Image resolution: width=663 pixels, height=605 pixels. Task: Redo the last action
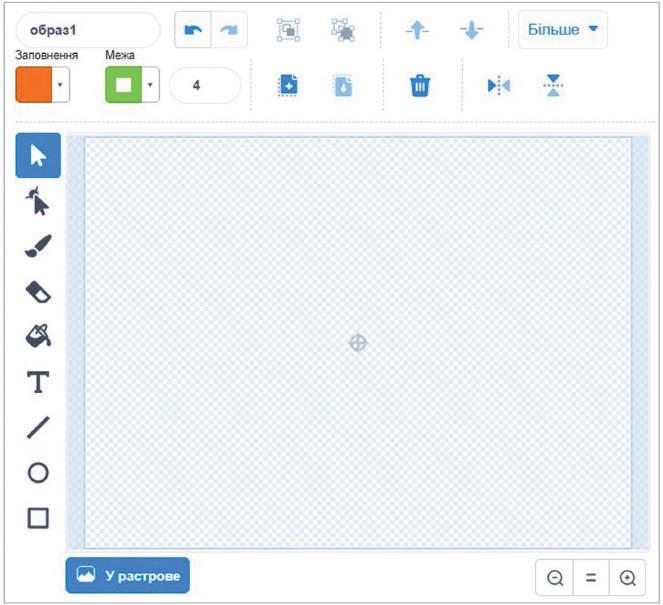coord(229,30)
